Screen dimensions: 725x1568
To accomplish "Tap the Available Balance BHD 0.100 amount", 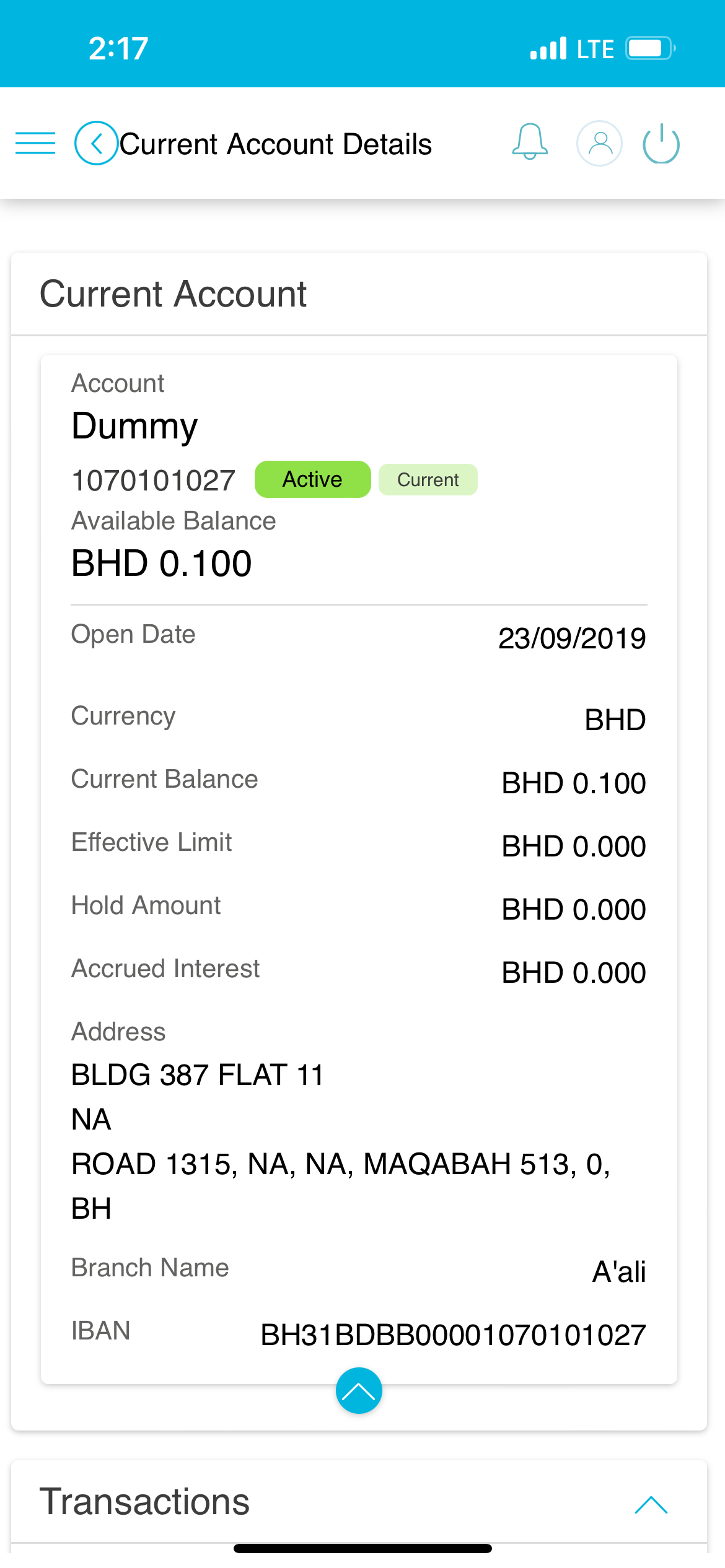I will click(x=162, y=564).
